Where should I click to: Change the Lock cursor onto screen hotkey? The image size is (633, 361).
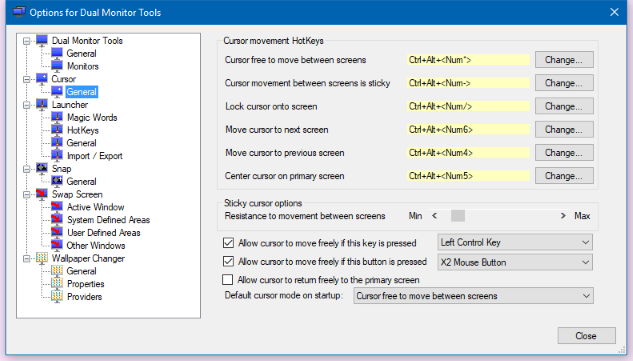click(x=564, y=106)
